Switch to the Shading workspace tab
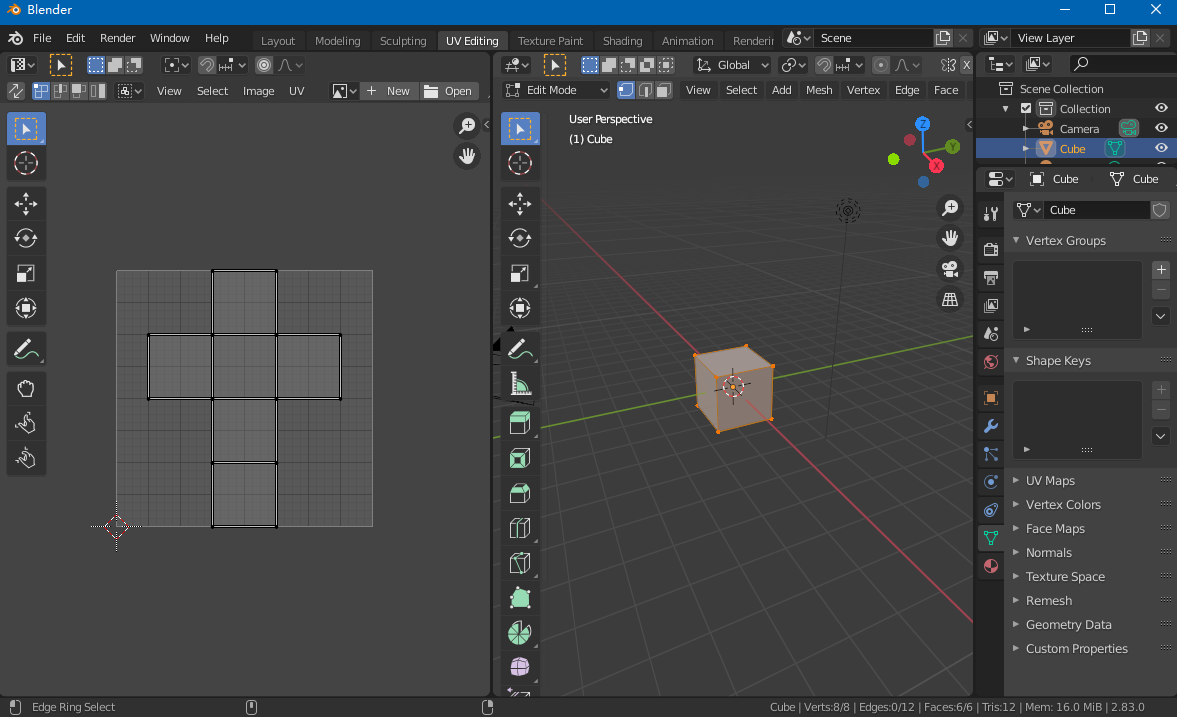This screenshot has width=1177, height=717. [x=622, y=41]
